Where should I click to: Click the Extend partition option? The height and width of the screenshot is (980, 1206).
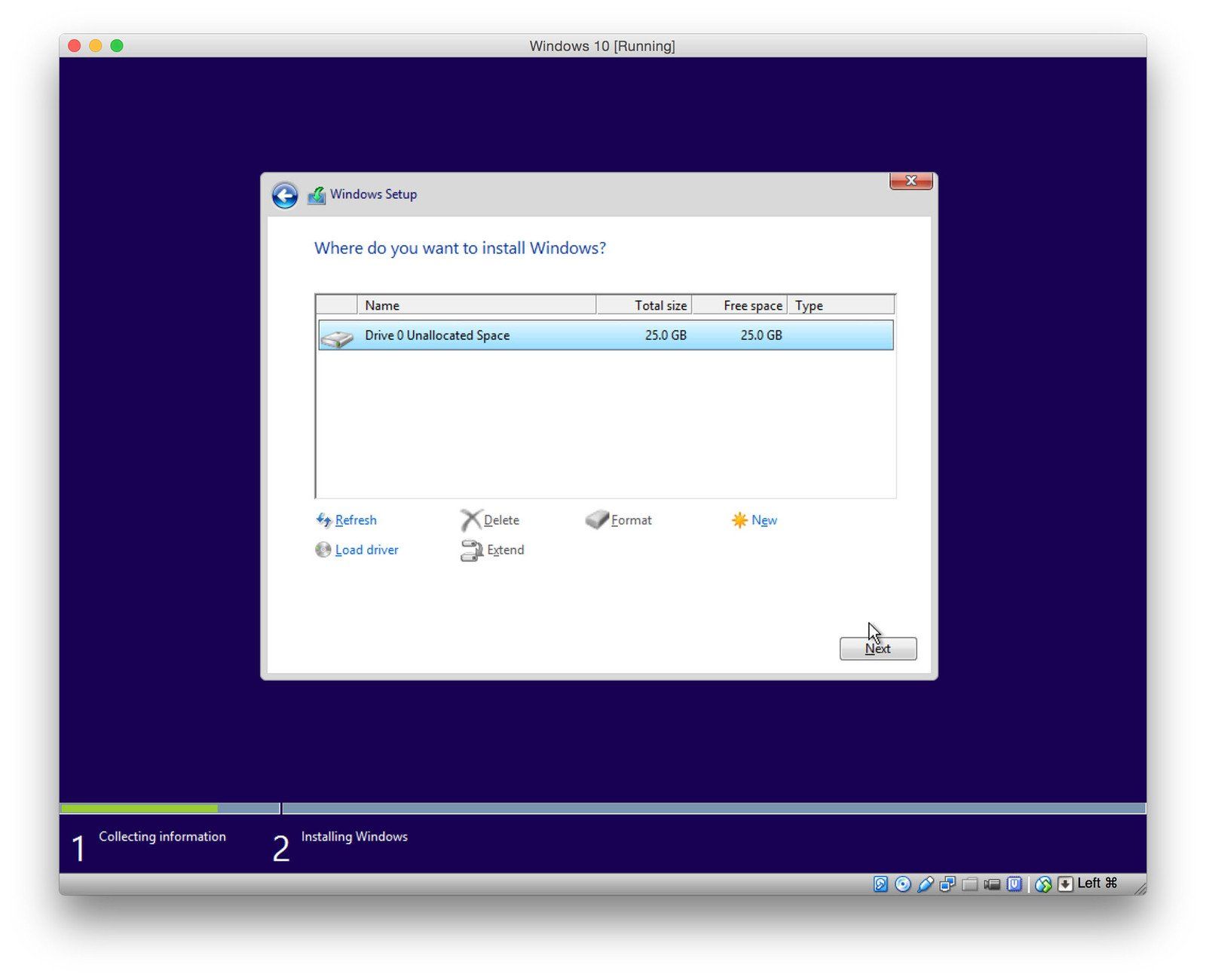(x=505, y=550)
